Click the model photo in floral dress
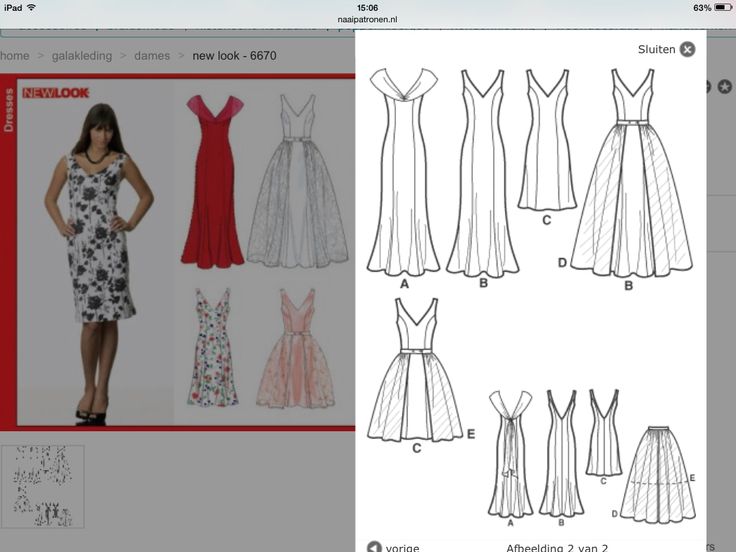 98,264
